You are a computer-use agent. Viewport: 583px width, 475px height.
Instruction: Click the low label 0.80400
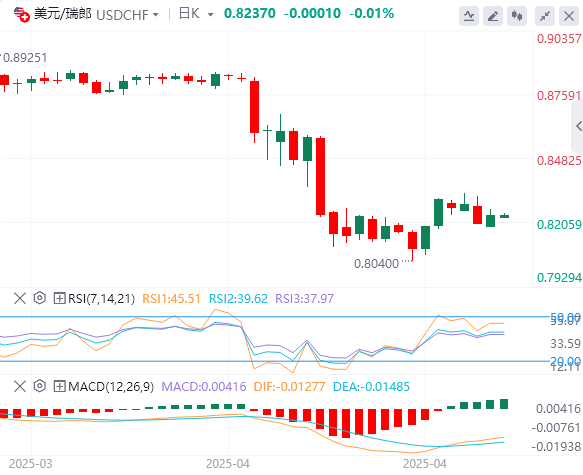[x=376, y=264]
